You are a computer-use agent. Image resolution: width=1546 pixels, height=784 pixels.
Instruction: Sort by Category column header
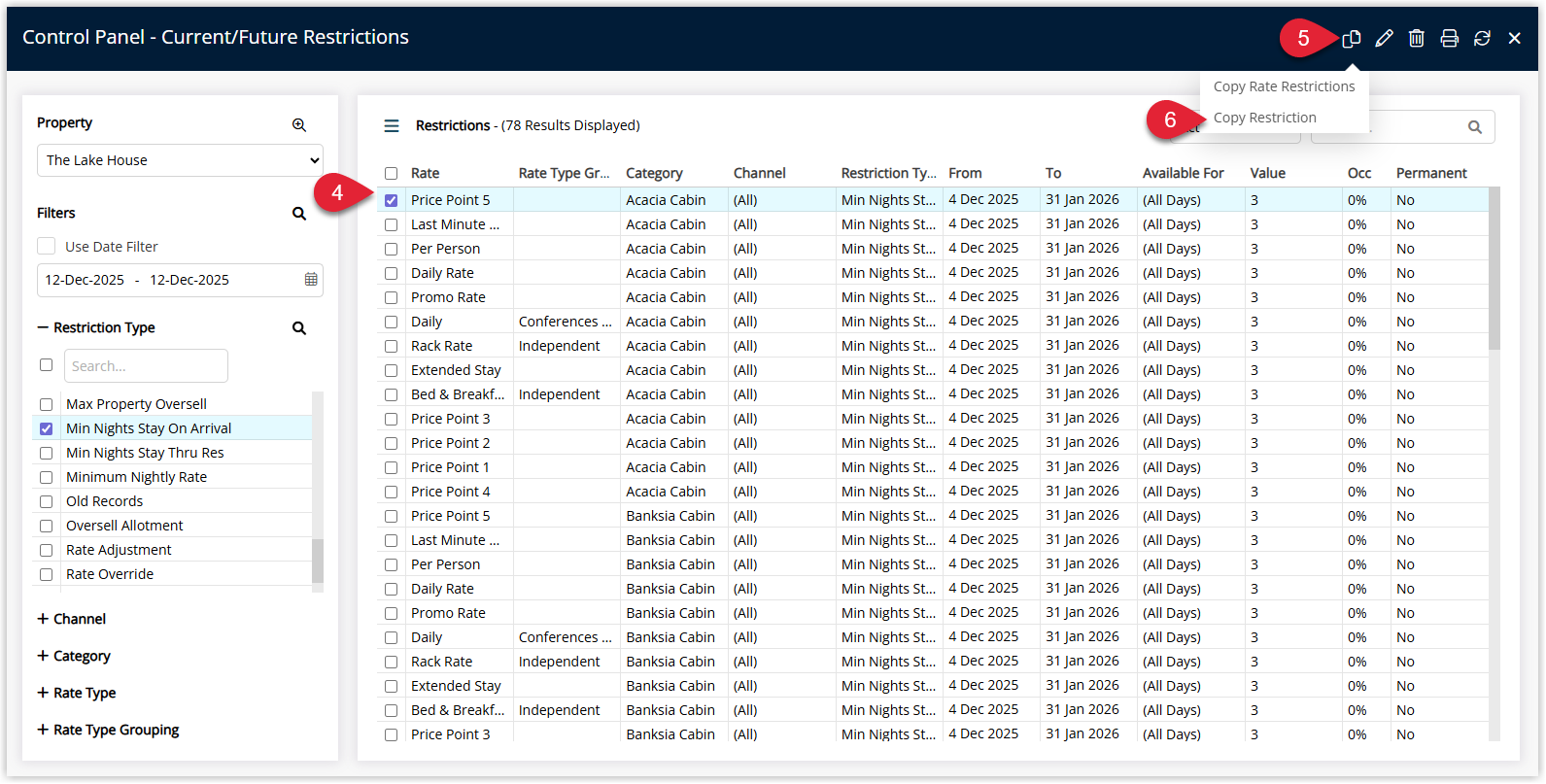click(654, 173)
